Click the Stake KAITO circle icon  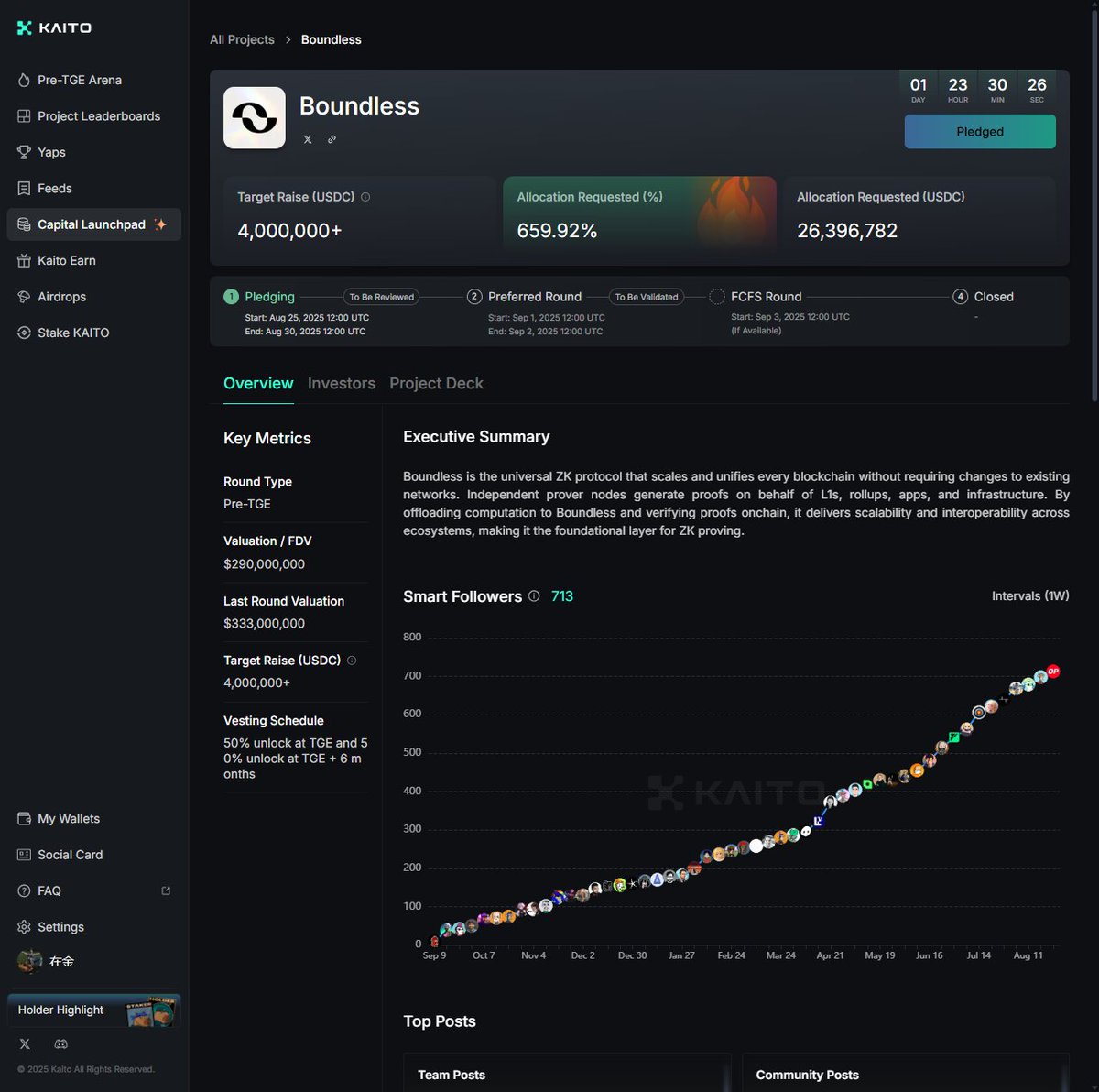[x=24, y=333]
